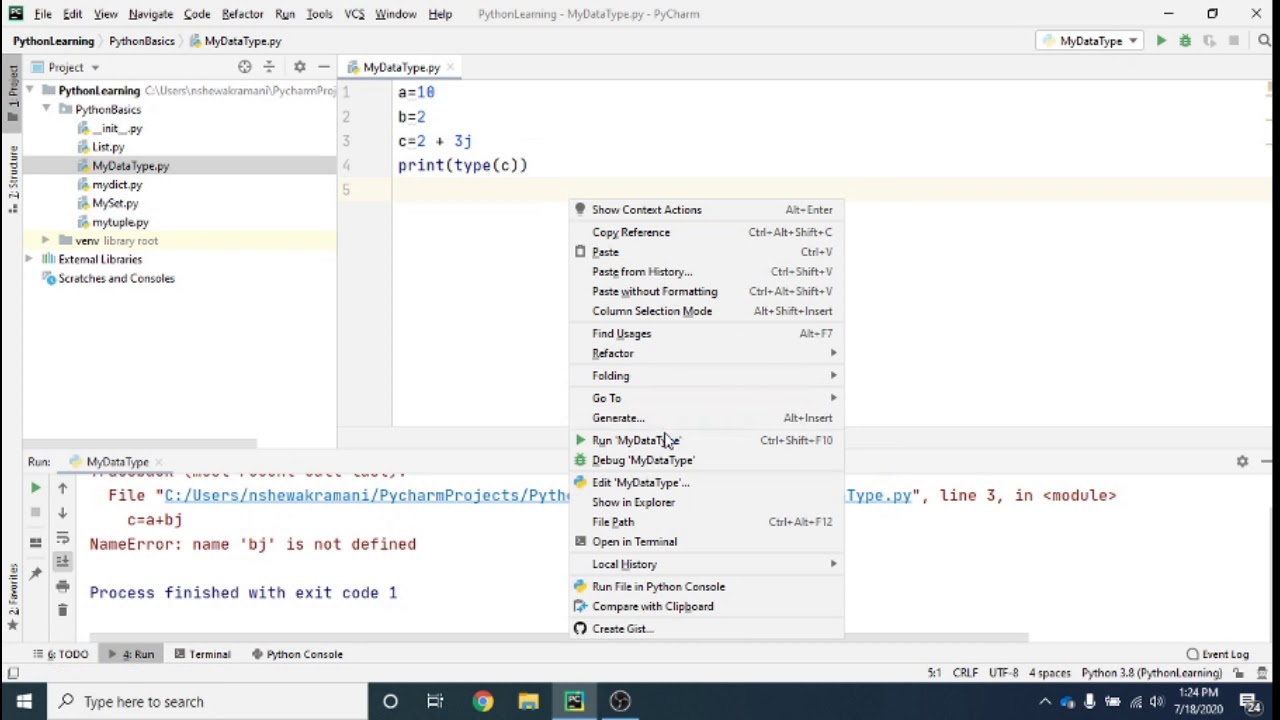Screen dimensions: 1280x720
Task: Close the MyDataType.py editor tab
Action: coord(450,67)
